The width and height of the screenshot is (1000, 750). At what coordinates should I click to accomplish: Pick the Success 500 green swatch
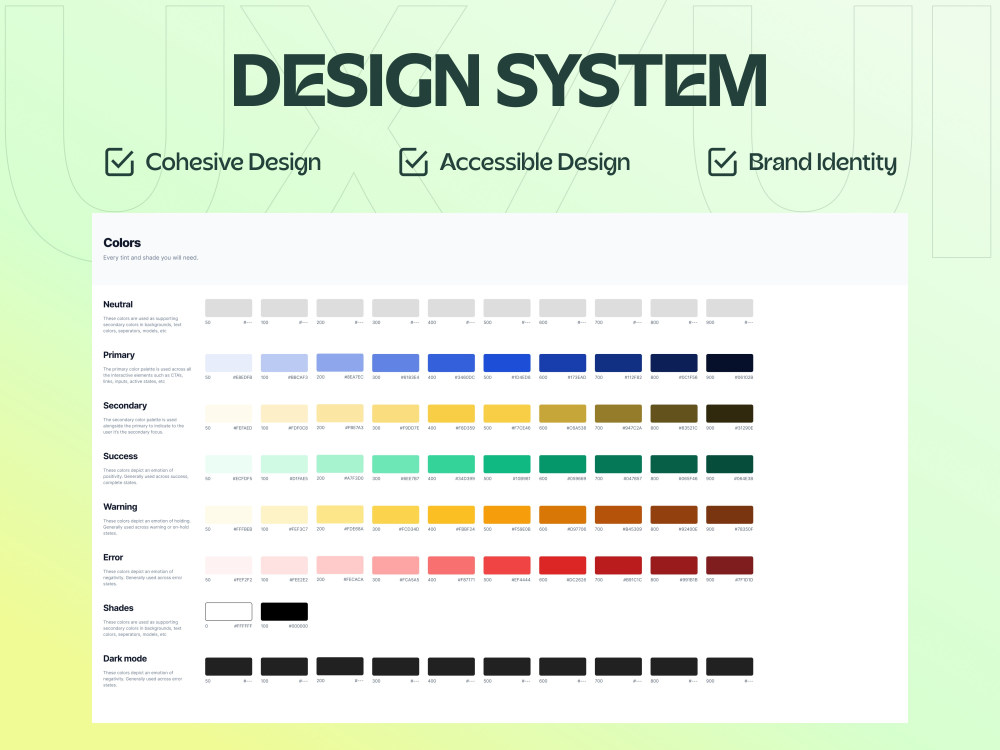click(x=506, y=464)
